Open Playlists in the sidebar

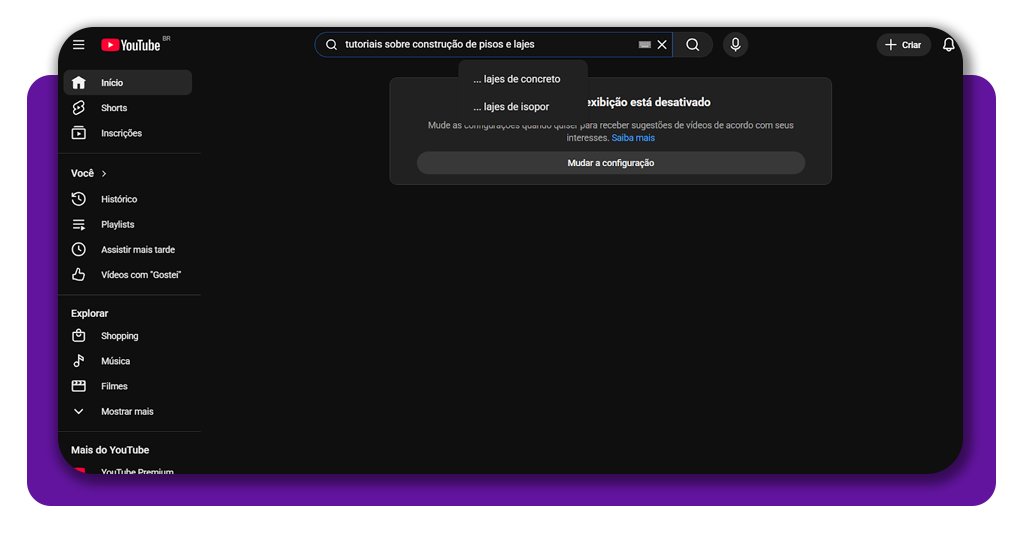(117, 224)
